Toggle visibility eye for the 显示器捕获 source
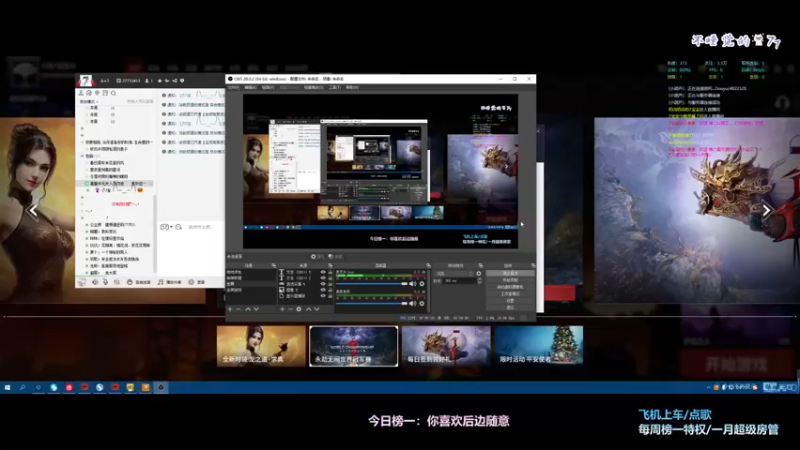 (x=323, y=296)
